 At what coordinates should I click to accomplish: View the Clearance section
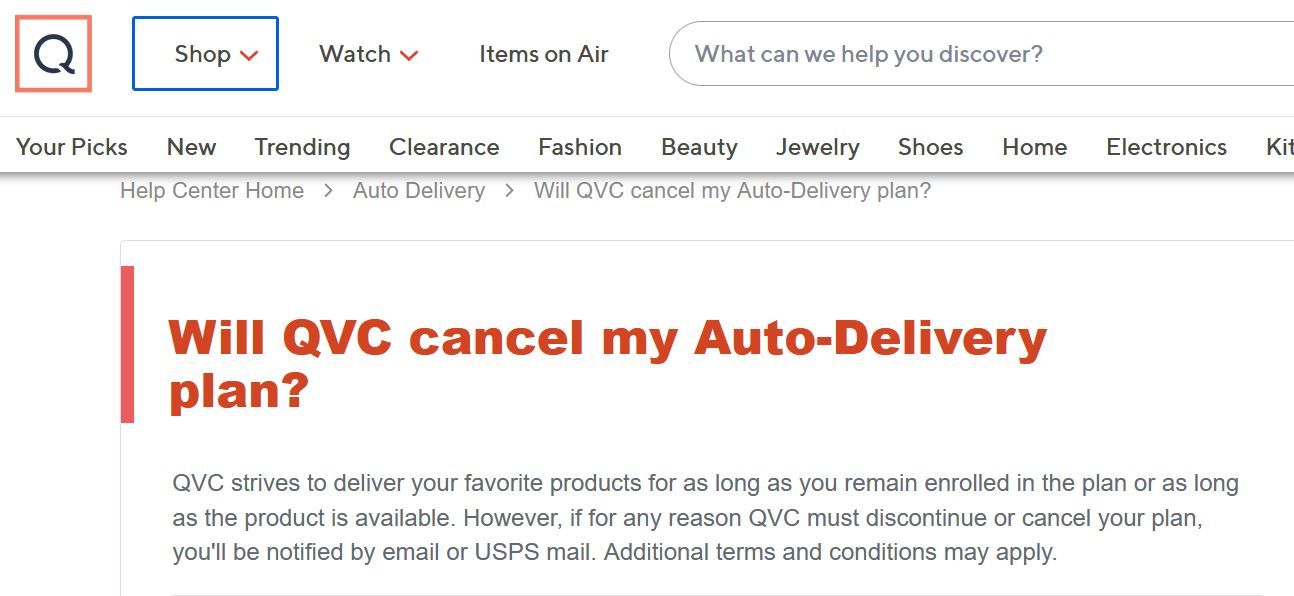(443, 146)
